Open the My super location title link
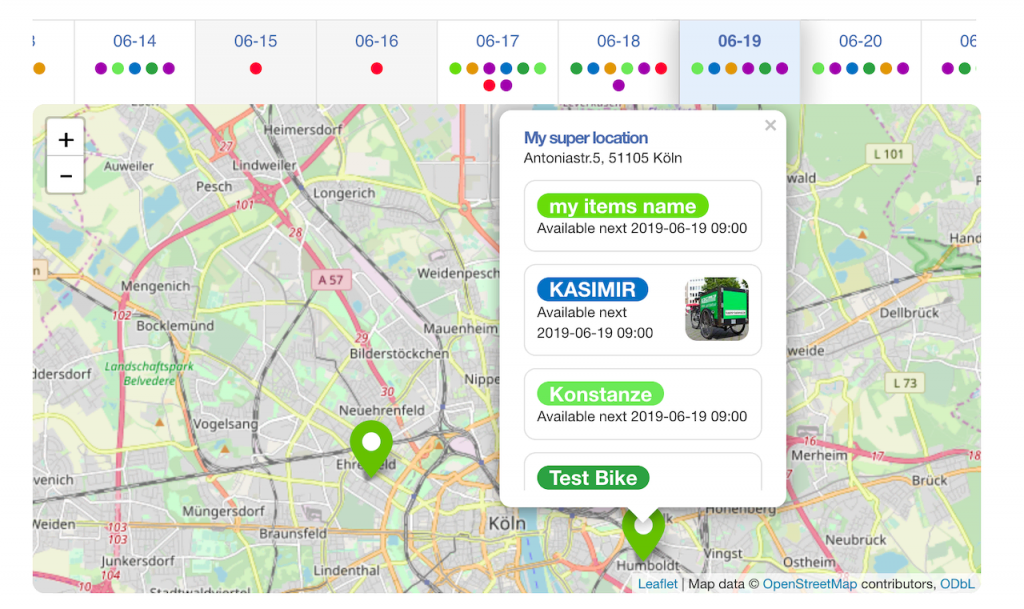 point(586,138)
